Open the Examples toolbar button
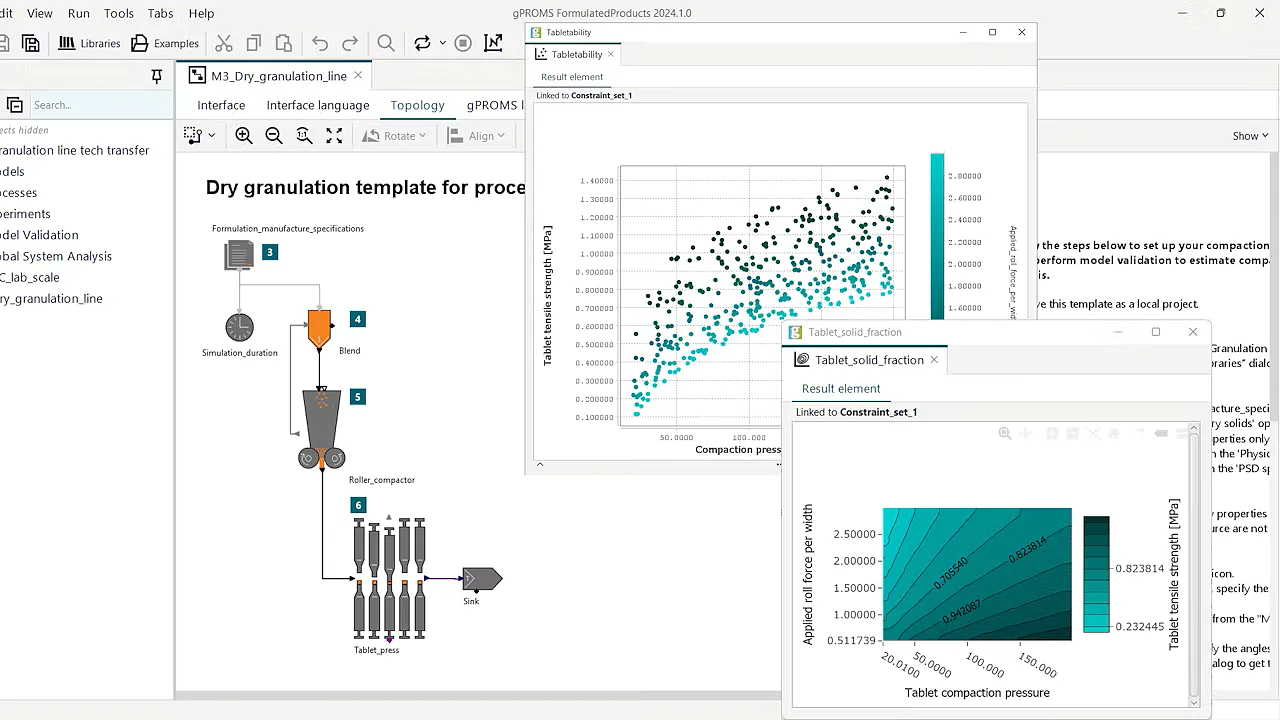This screenshot has height=720, width=1280. (x=165, y=43)
